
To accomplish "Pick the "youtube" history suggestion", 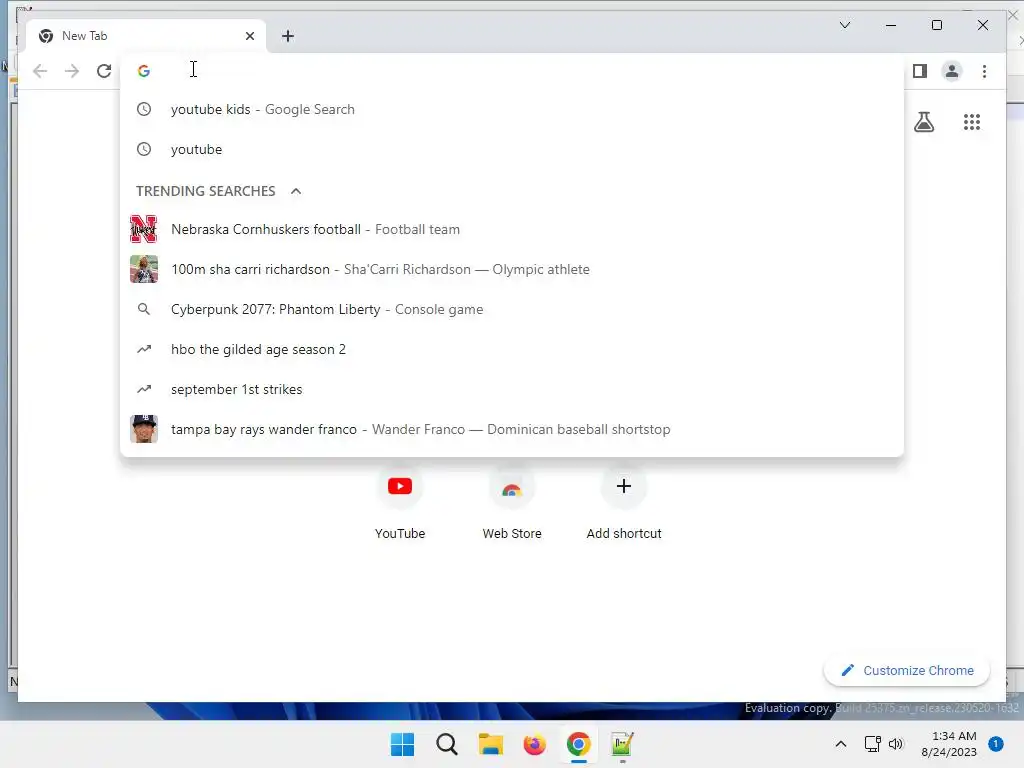I will 512,149.
